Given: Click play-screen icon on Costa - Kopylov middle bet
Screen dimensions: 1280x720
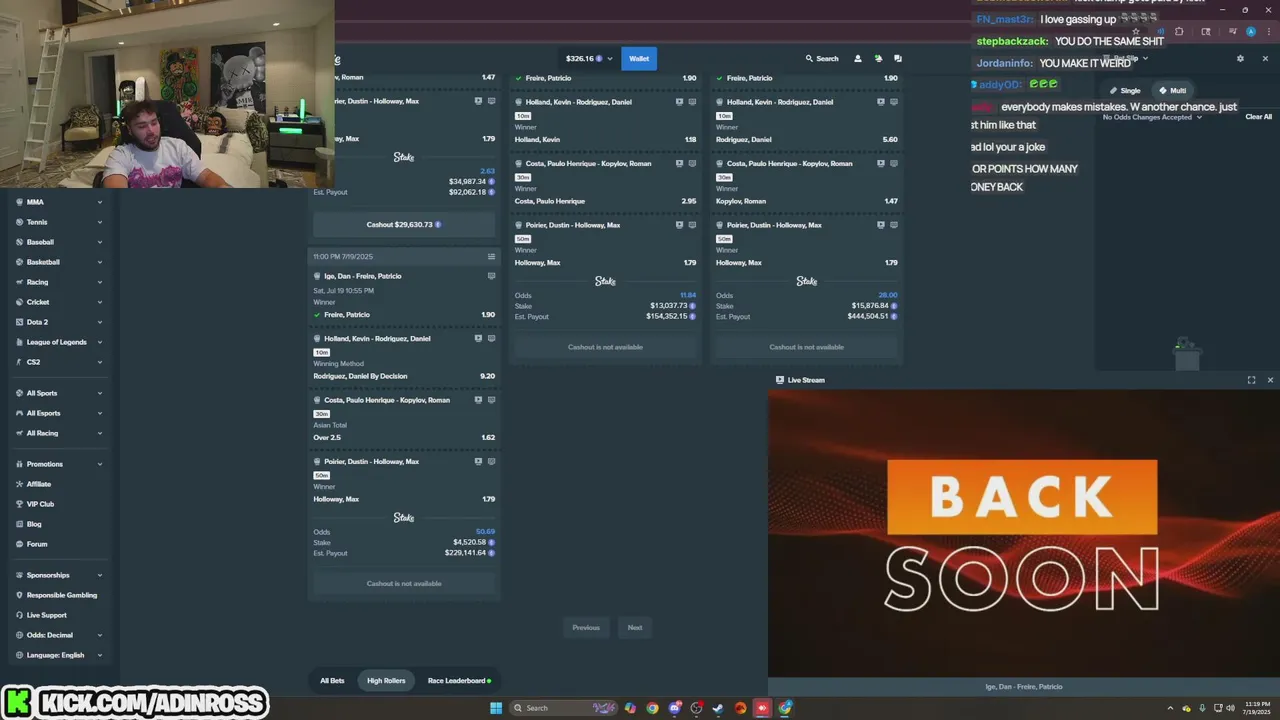Looking at the screenshot, I should tap(679, 164).
